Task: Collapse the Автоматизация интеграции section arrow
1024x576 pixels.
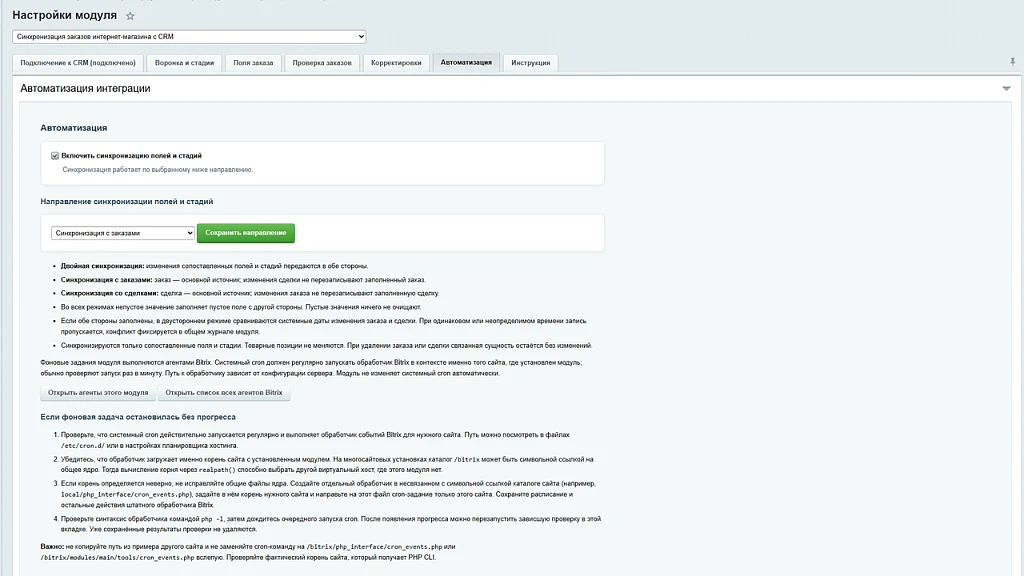Action: pos(1006,88)
